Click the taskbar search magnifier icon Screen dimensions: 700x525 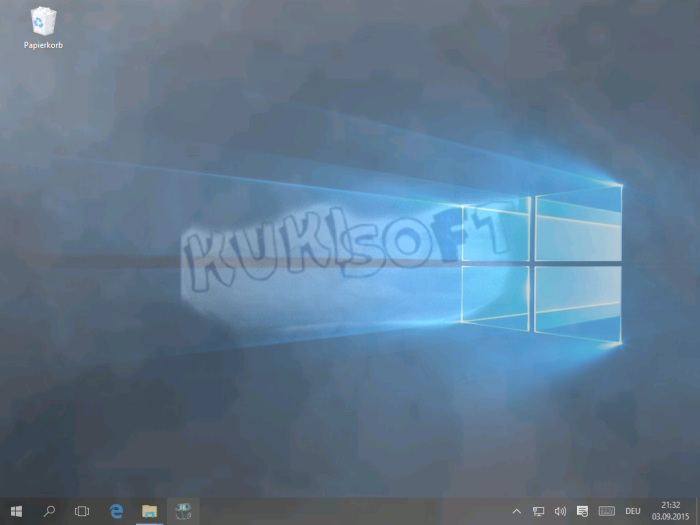[x=49, y=511]
